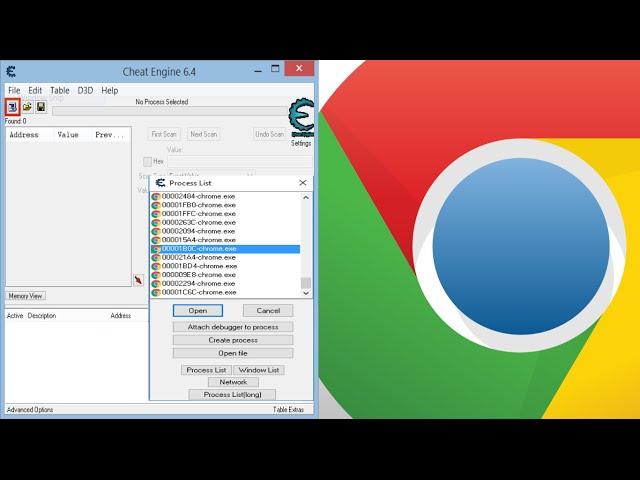
Task: Open the File menu
Action: pyautogui.click(x=14, y=90)
